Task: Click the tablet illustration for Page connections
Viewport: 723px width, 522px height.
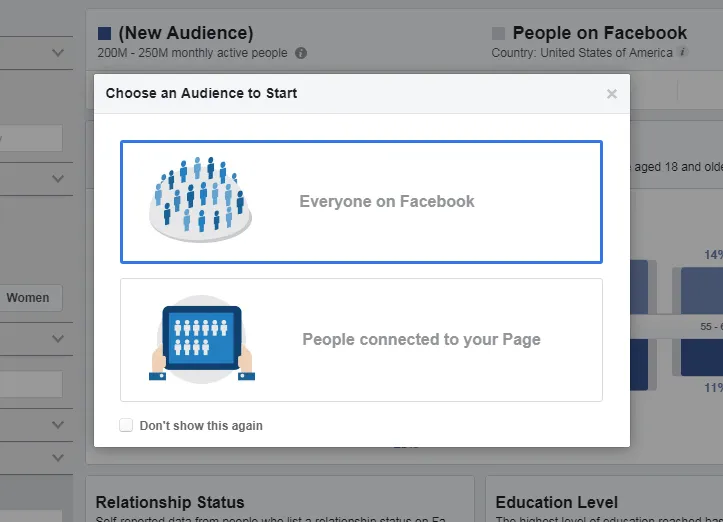Action: 202,339
